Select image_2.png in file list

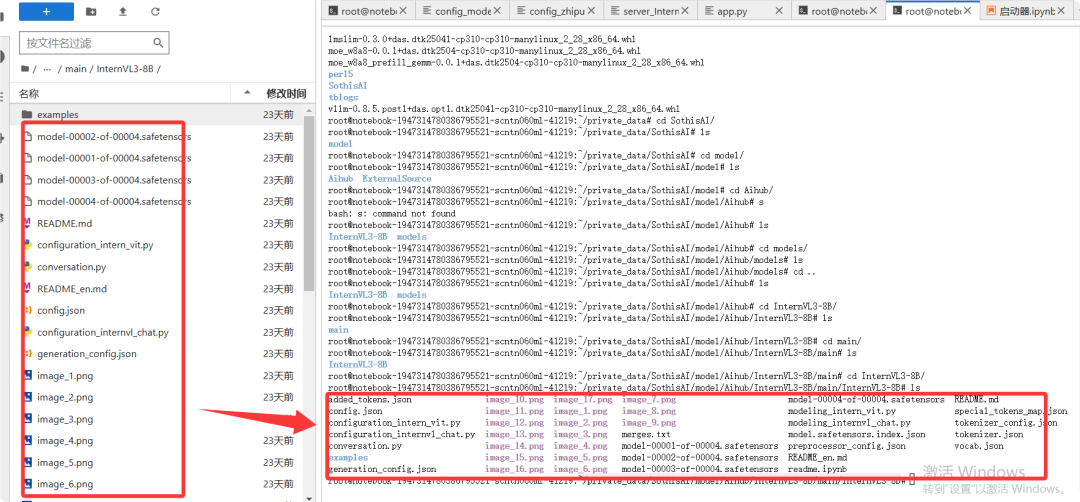pyautogui.click(x=65, y=397)
